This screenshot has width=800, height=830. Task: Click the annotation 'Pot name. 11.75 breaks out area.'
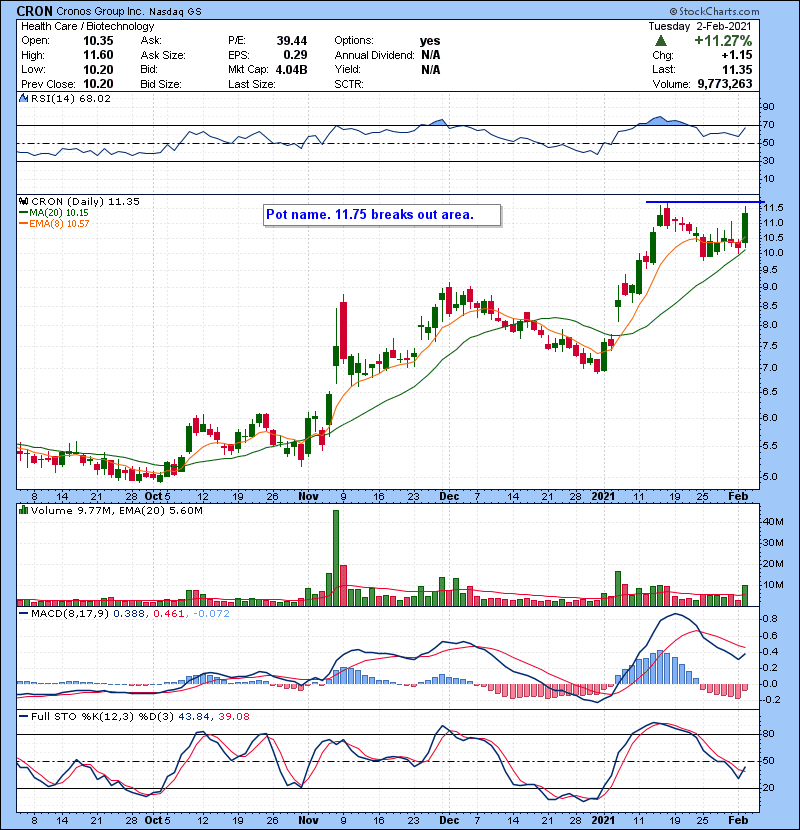pos(370,214)
